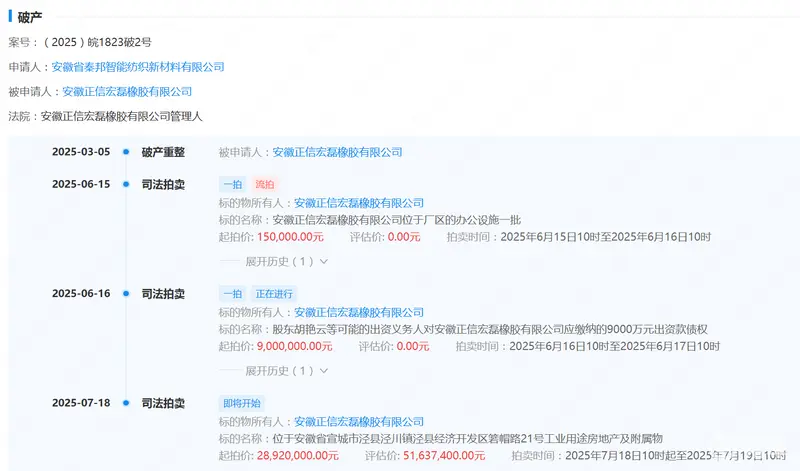Select timeline dot for 2025-07-18

[126, 403]
